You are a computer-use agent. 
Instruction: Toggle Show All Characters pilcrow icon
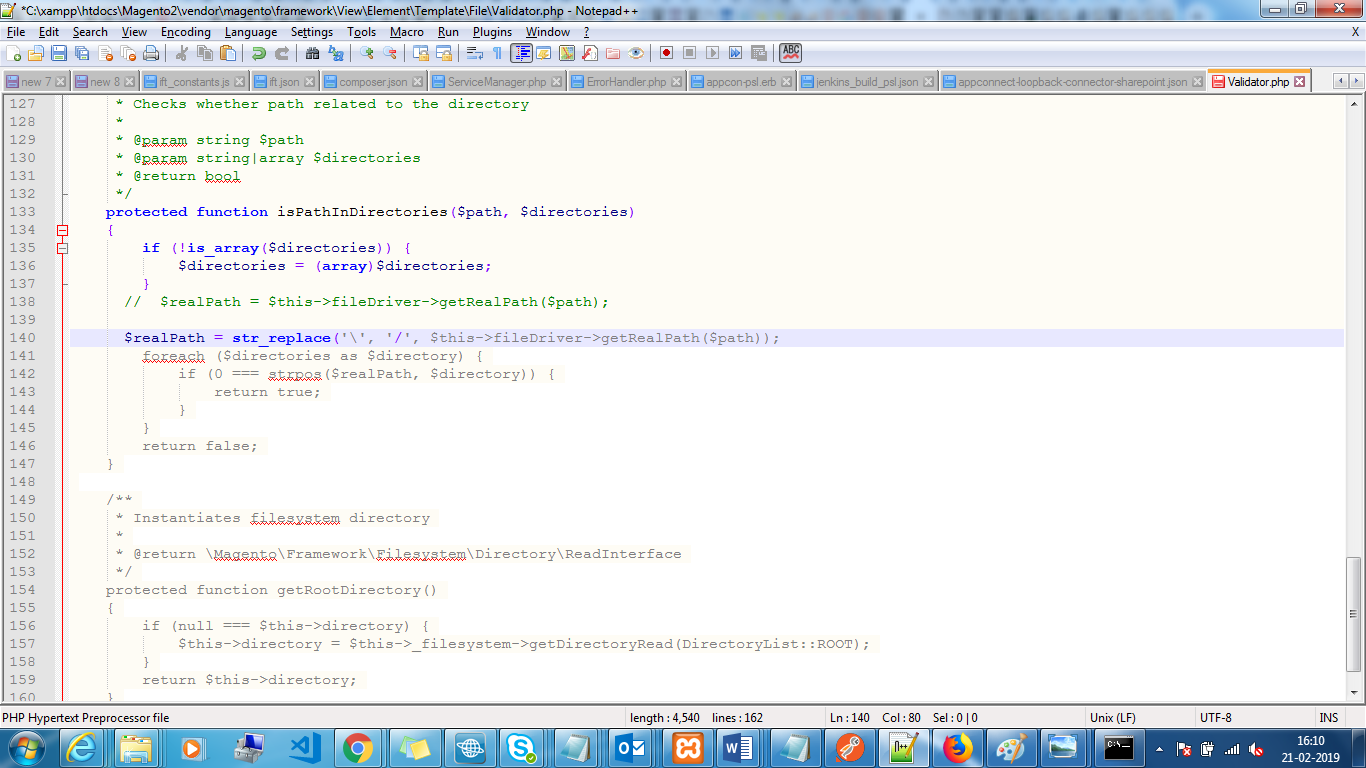pyautogui.click(x=497, y=53)
